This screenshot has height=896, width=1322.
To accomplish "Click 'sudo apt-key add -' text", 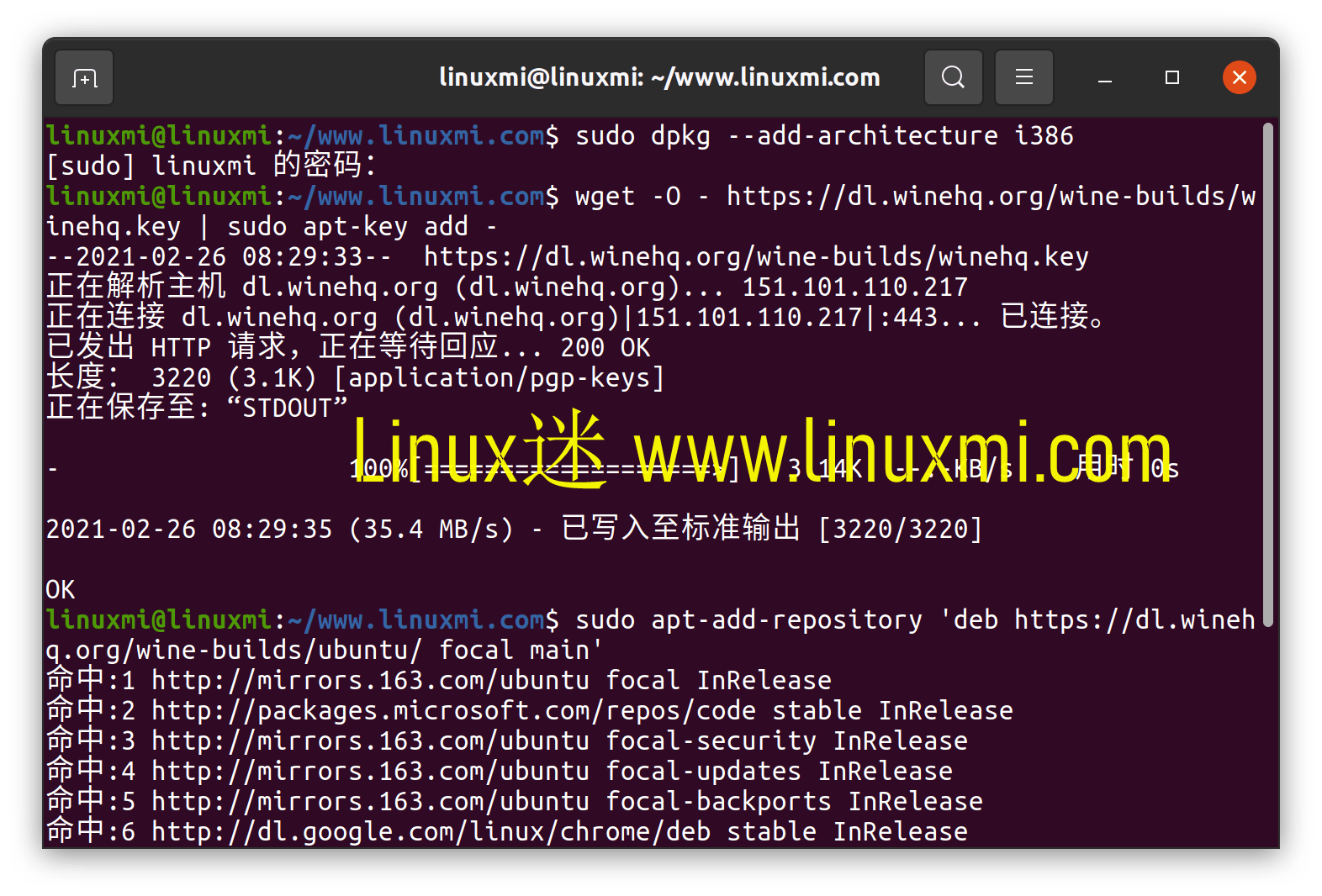I will point(362,227).
